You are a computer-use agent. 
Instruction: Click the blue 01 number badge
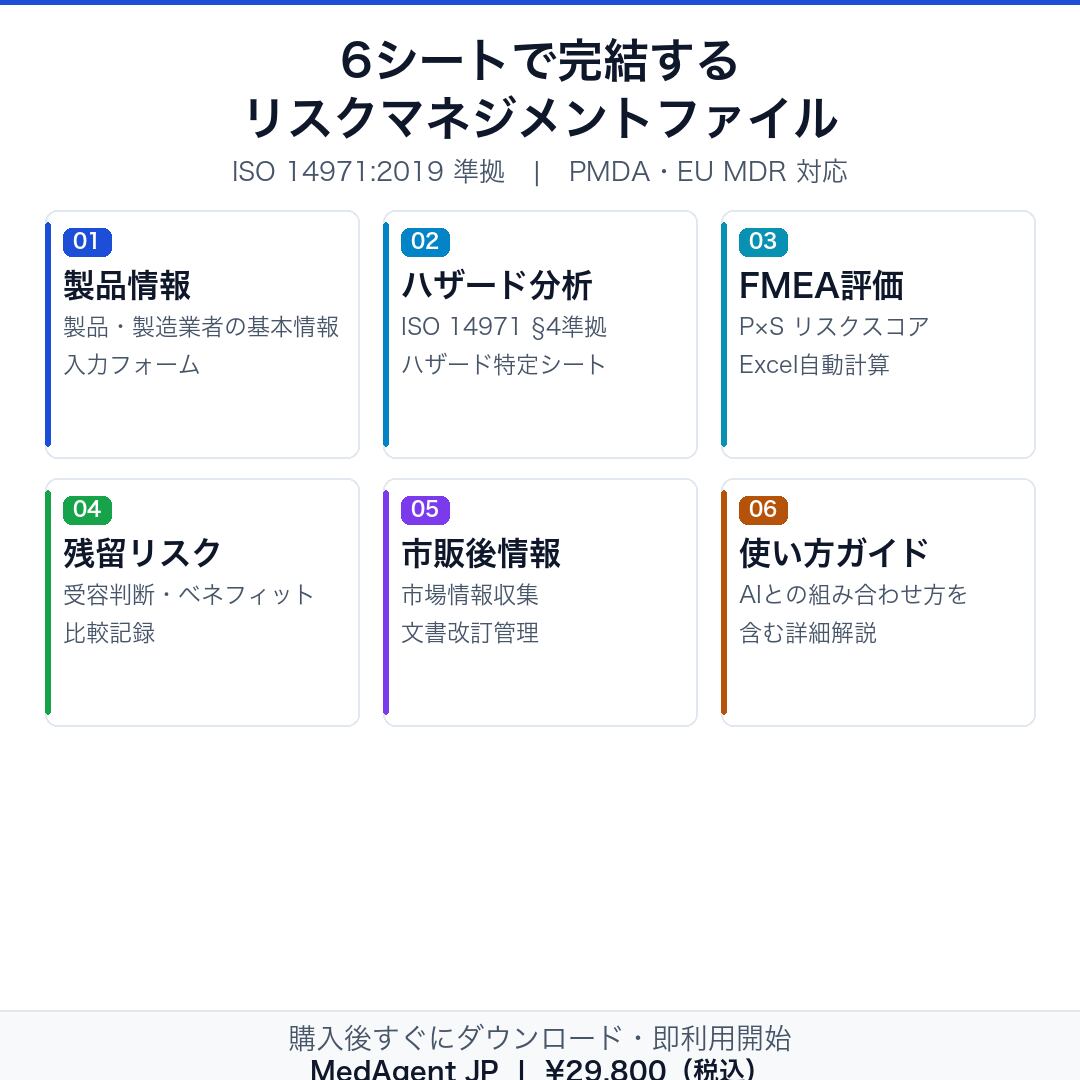click(87, 241)
